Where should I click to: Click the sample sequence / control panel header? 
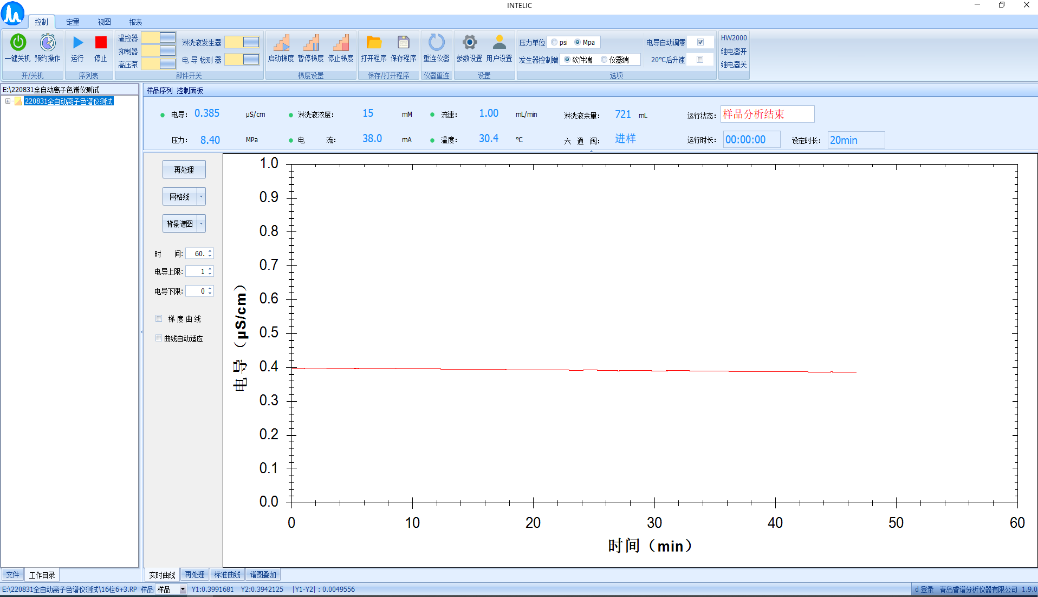pyautogui.click(x=175, y=90)
